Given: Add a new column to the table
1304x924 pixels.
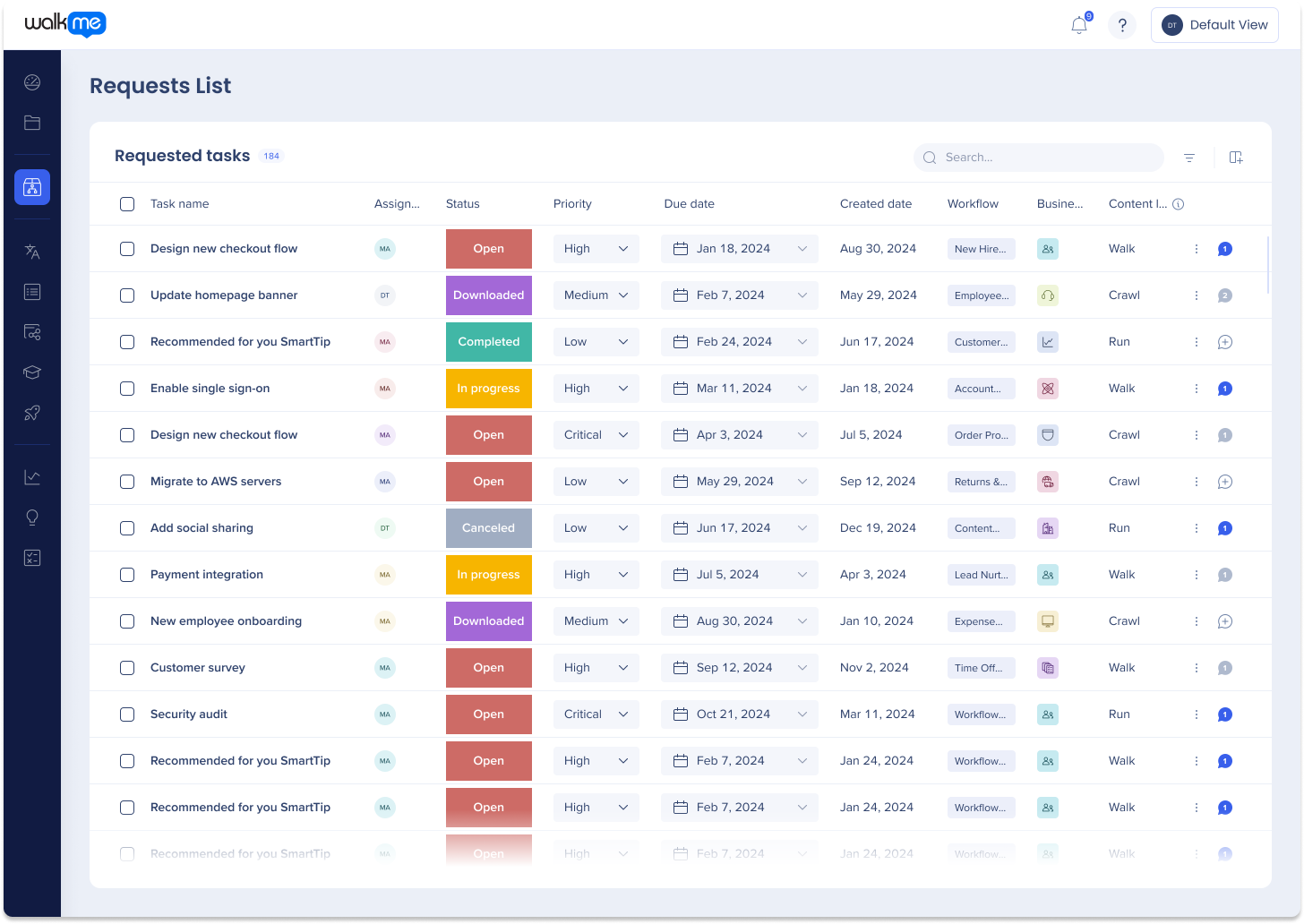Looking at the screenshot, I should pyautogui.click(x=1236, y=158).
